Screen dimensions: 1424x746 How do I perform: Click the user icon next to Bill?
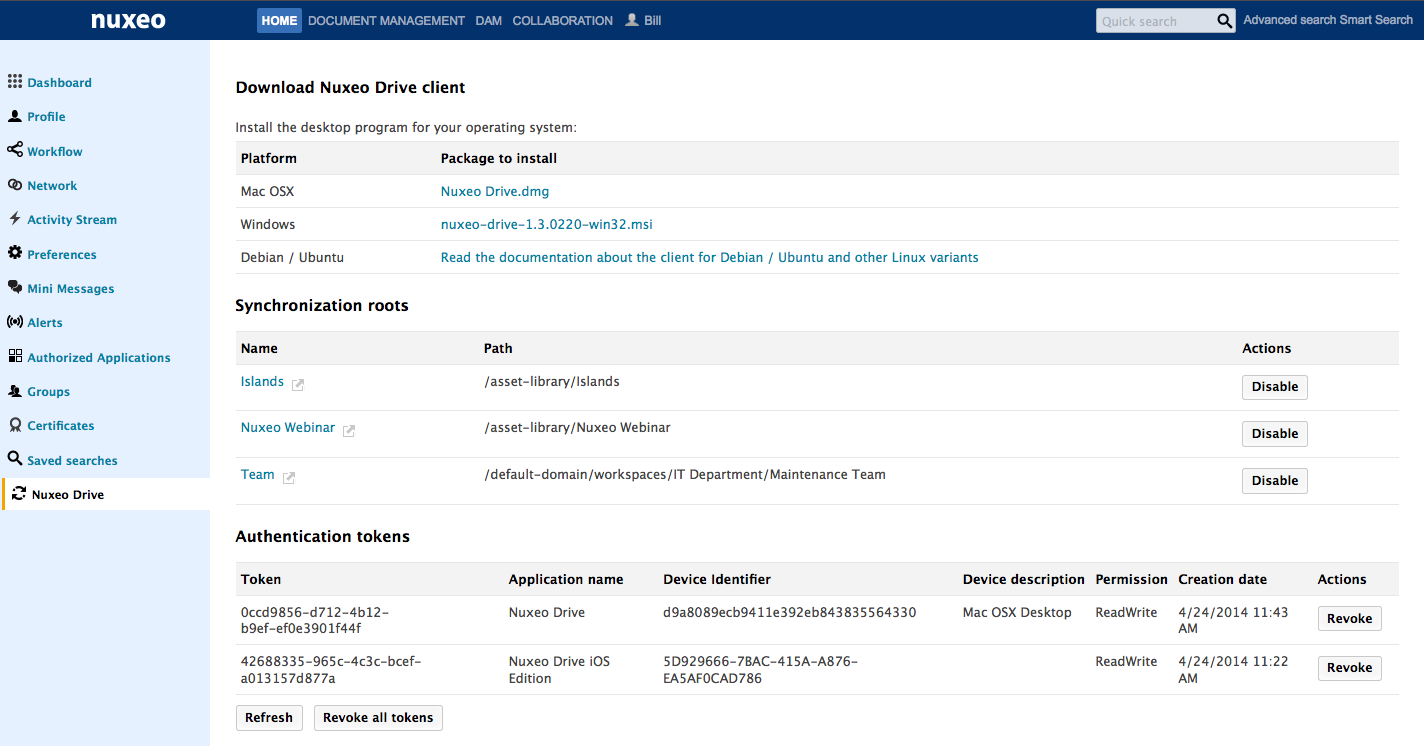[632, 20]
